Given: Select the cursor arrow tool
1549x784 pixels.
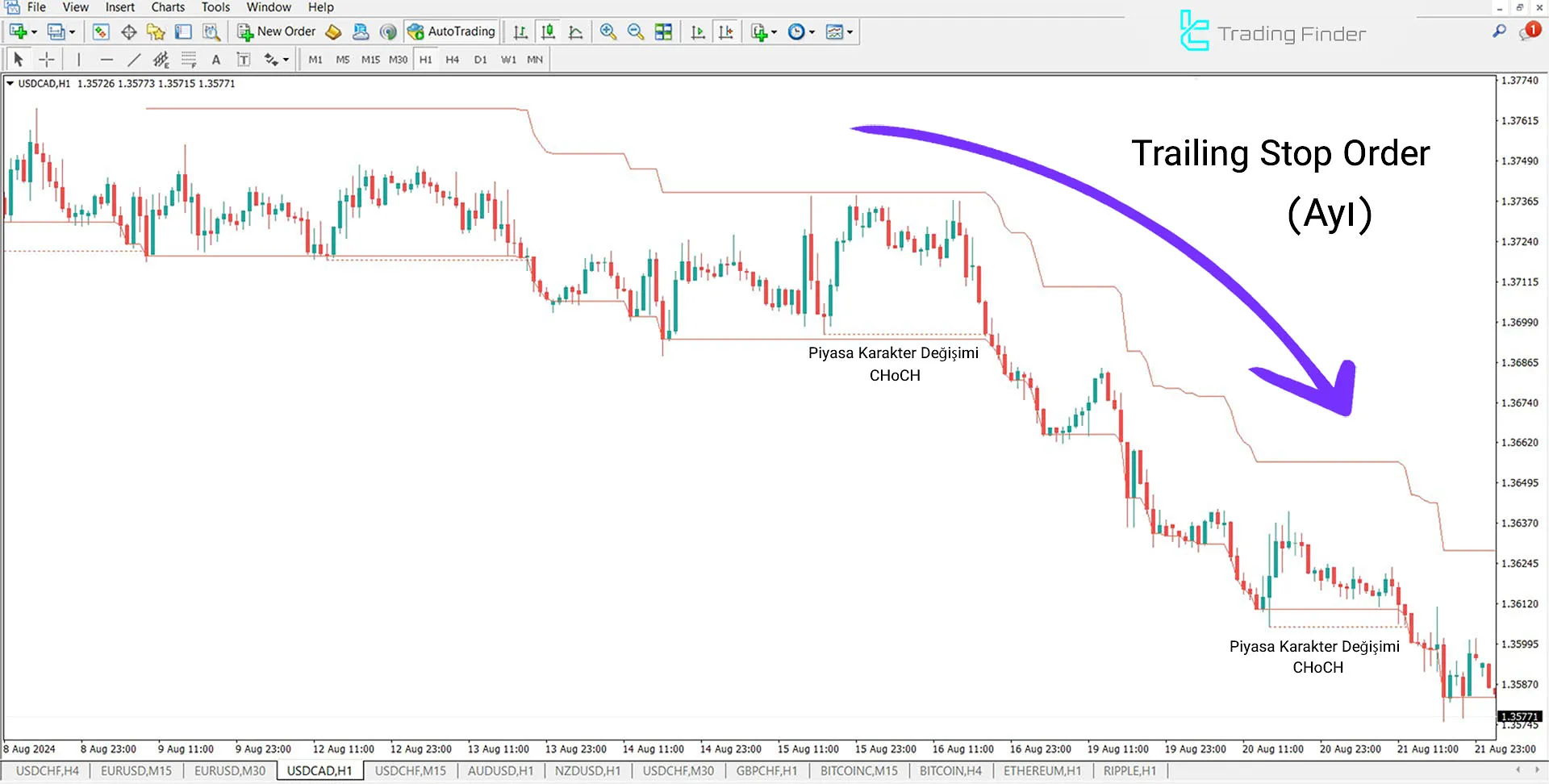Looking at the screenshot, I should (19, 59).
